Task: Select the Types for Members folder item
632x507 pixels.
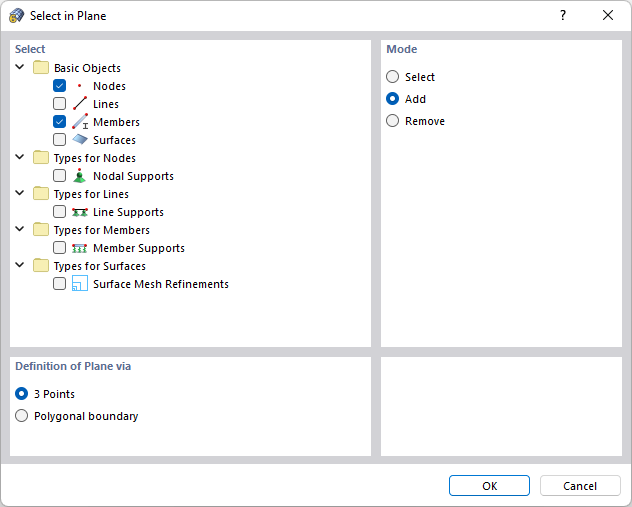Action: (x=101, y=230)
